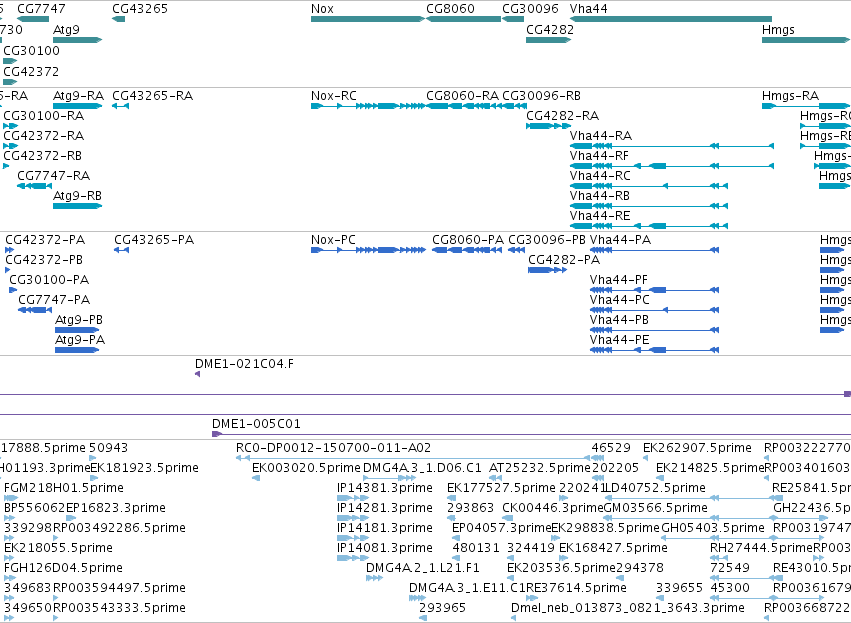Select the Vha44-PF protein label
The height and width of the screenshot is (623, 851).
pos(619,280)
